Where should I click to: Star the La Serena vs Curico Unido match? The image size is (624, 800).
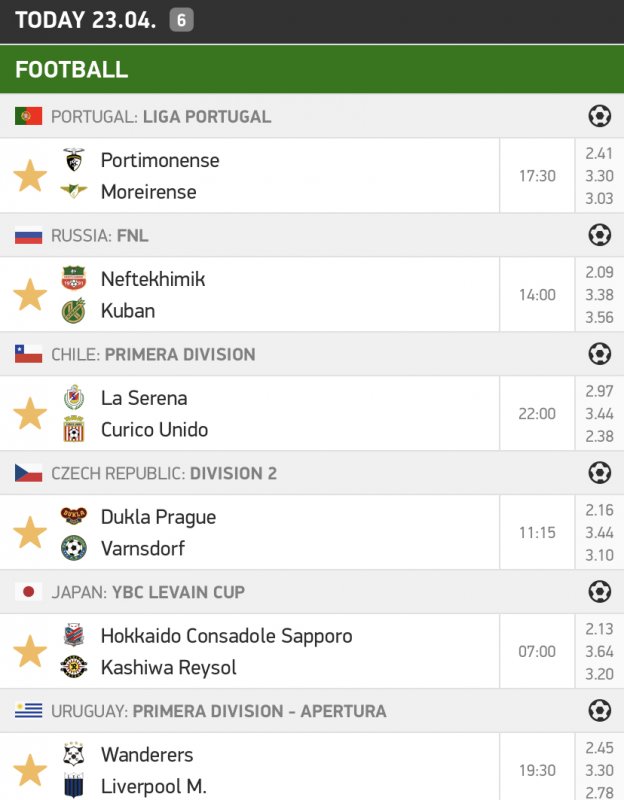[x=30, y=414]
